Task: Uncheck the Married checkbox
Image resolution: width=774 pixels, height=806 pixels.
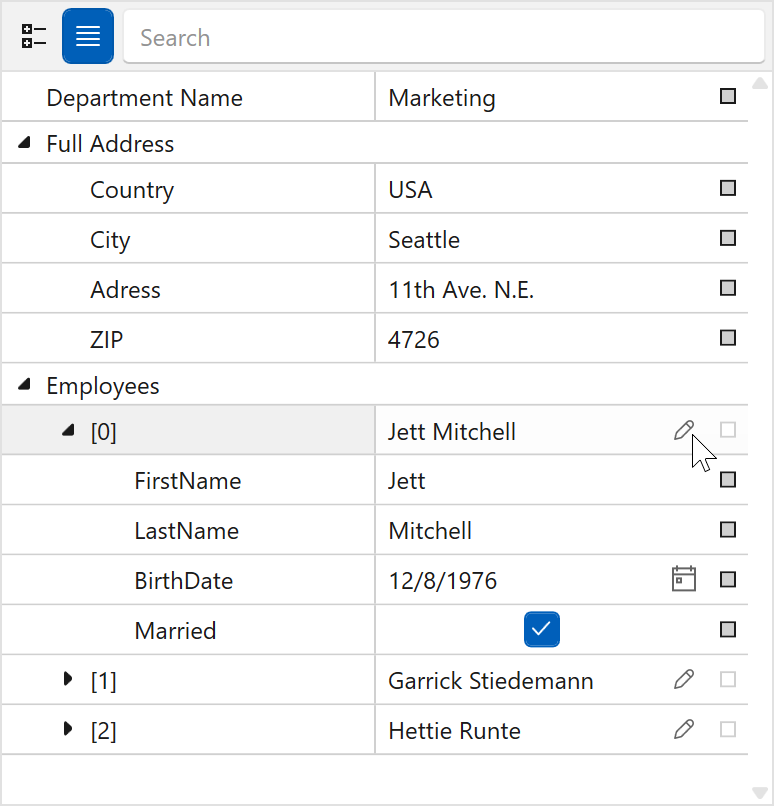Action: click(541, 629)
